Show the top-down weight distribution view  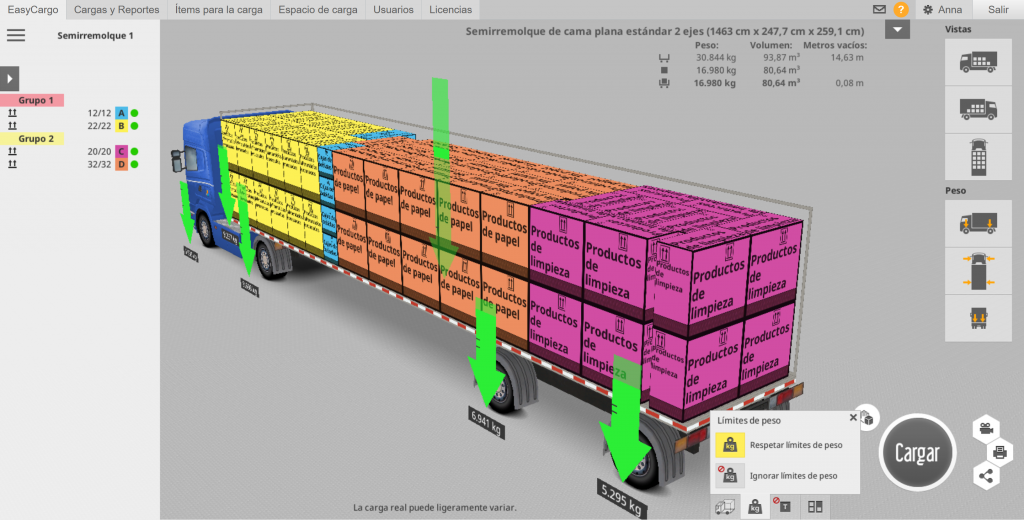[x=978, y=270]
